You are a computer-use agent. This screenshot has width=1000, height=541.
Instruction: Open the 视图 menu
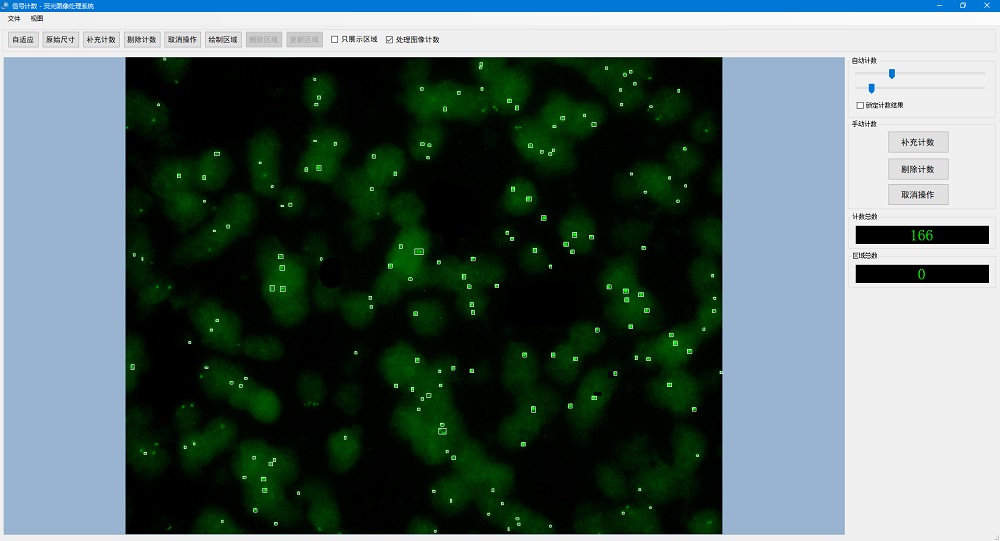pos(37,18)
